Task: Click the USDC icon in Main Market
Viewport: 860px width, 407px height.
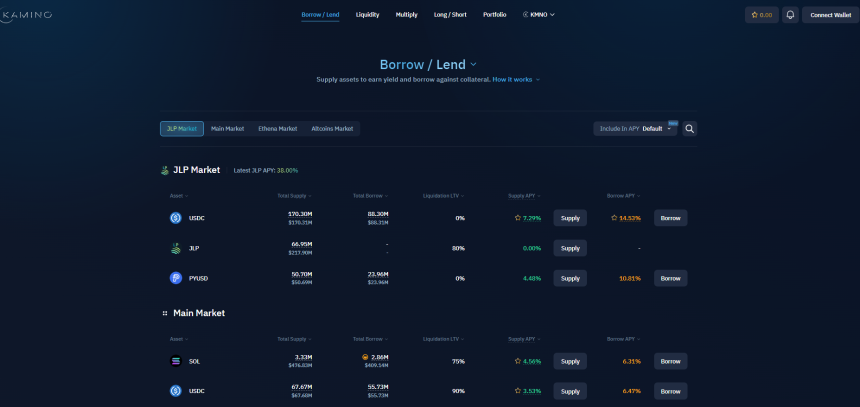Action: (176, 391)
